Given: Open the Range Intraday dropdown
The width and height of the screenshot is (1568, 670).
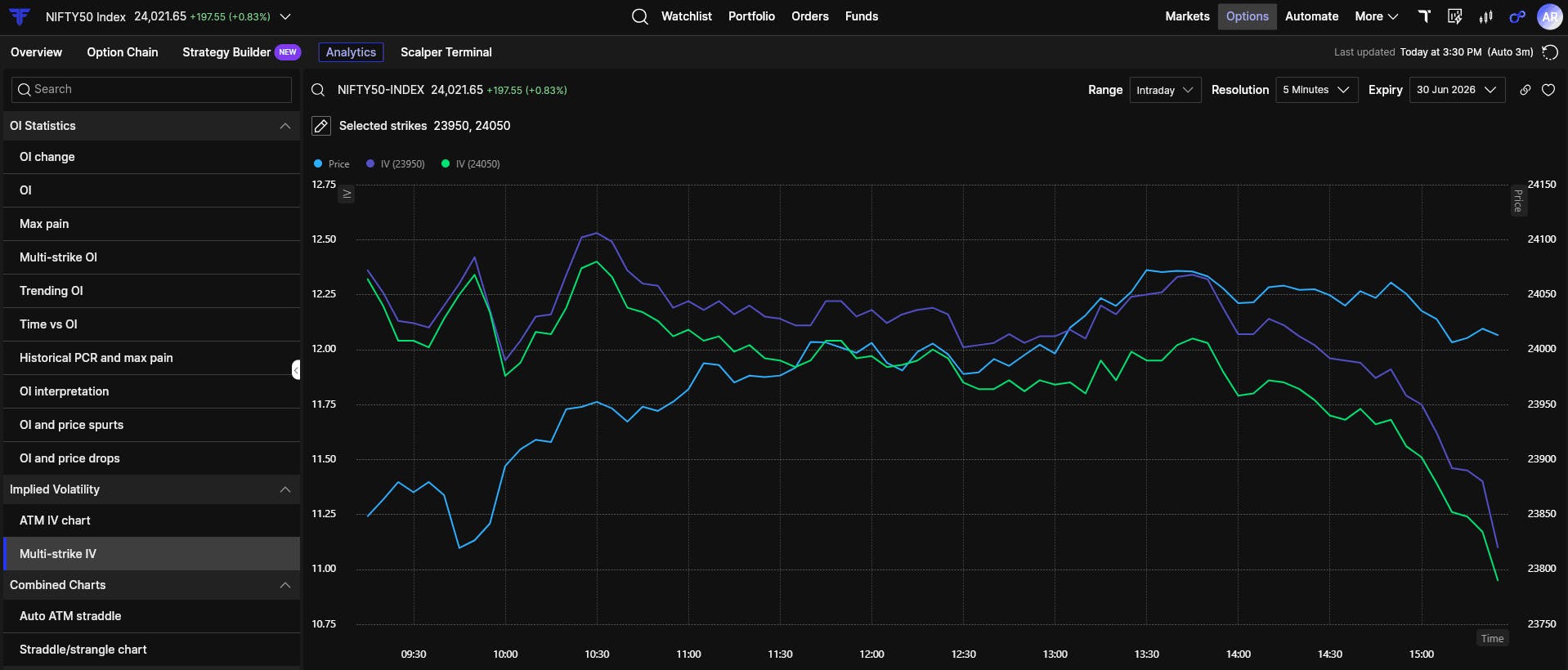Looking at the screenshot, I should 1165,90.
